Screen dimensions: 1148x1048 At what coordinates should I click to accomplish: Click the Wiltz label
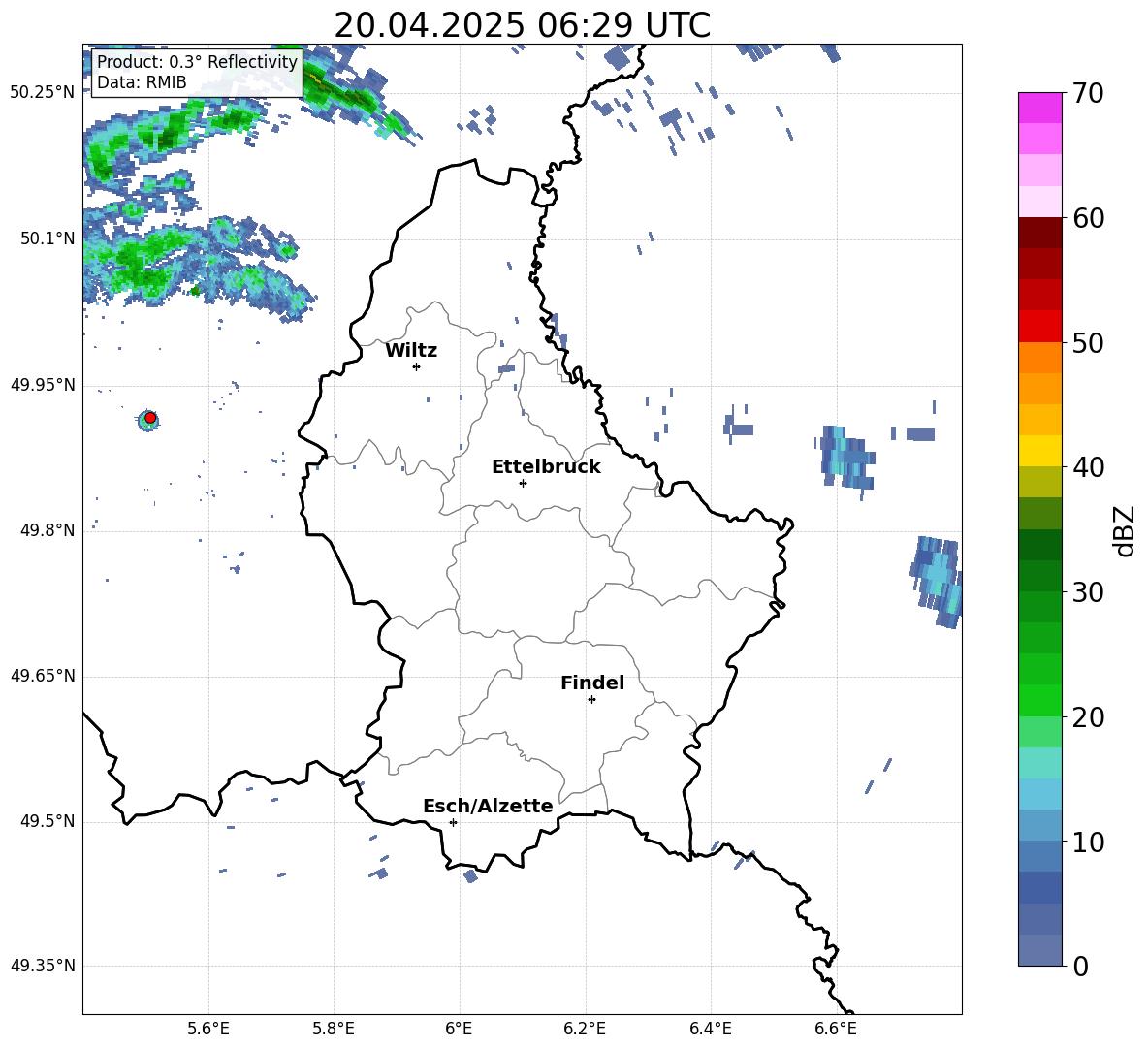coord(411,351)
